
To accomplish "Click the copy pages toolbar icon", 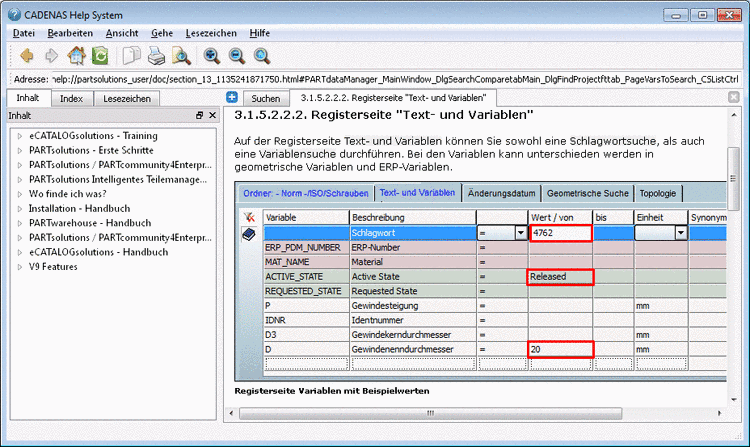I will pyautogui.click(x=132, y=56).
